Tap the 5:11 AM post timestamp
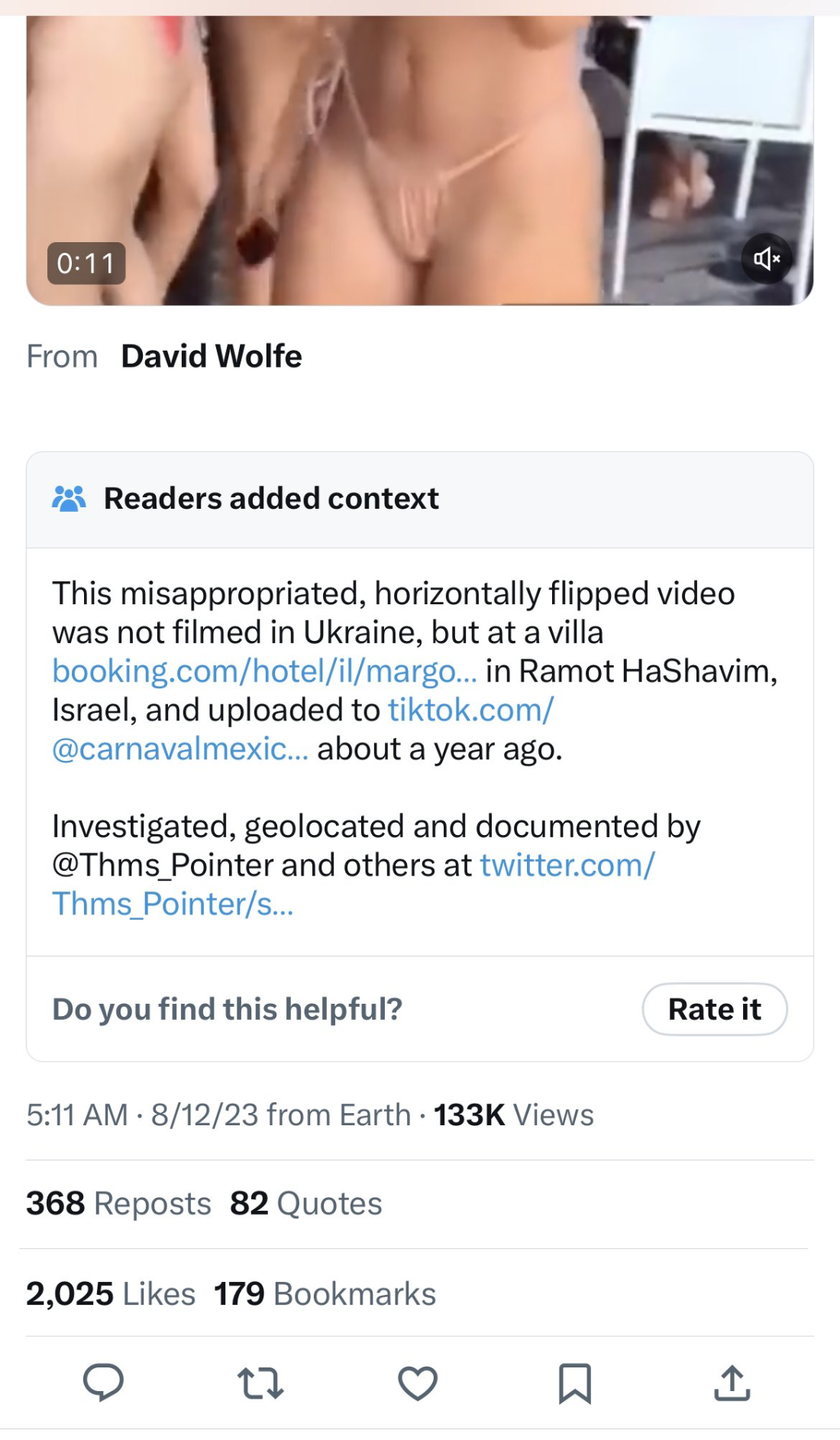Image resolution: width=840 pixels, height=1440 pixels. coord(76,1115)
